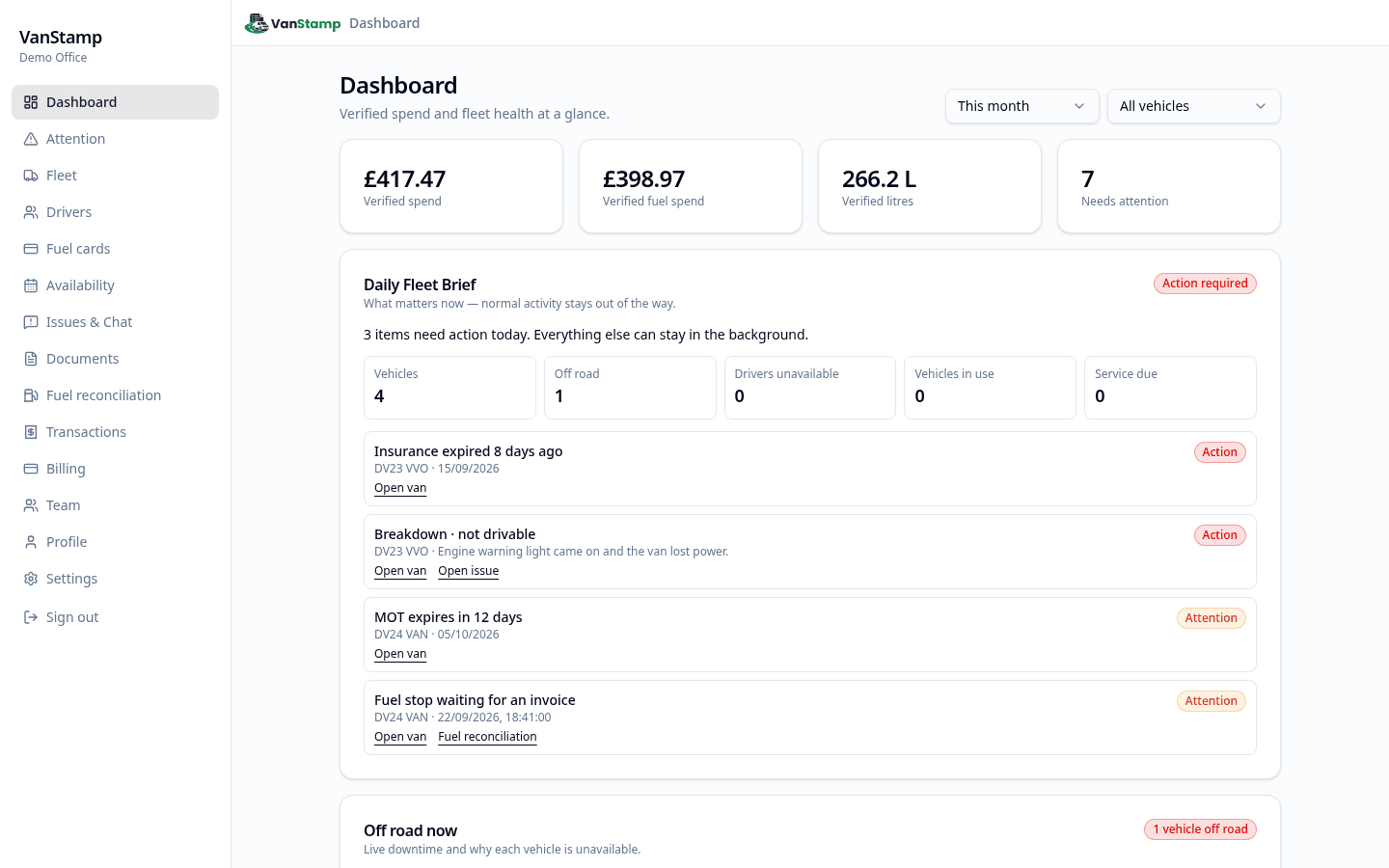1389x868 pixels.
Task: Click the Dashboard breadcrumb in header
Action: coord(384,23)
